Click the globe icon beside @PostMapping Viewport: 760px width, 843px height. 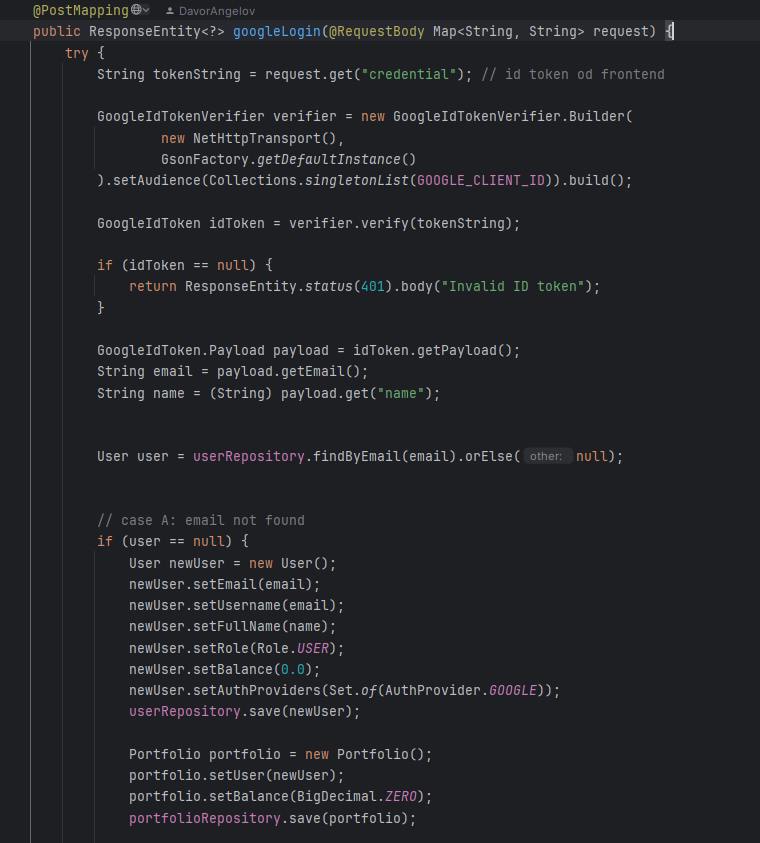(136, 10)
